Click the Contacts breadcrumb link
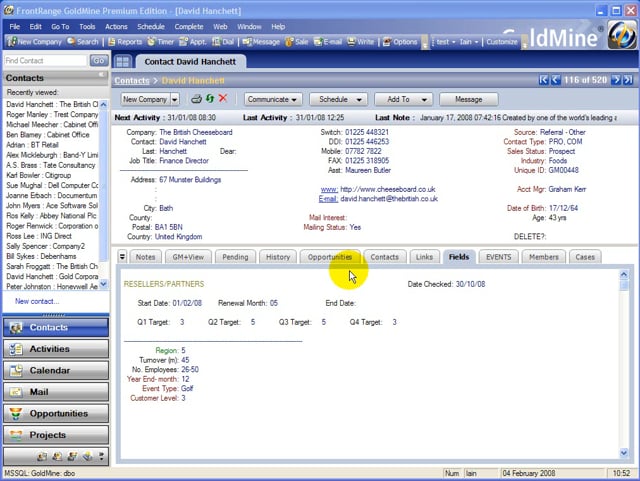Screen dimensions: 640x481 (132, 80)
